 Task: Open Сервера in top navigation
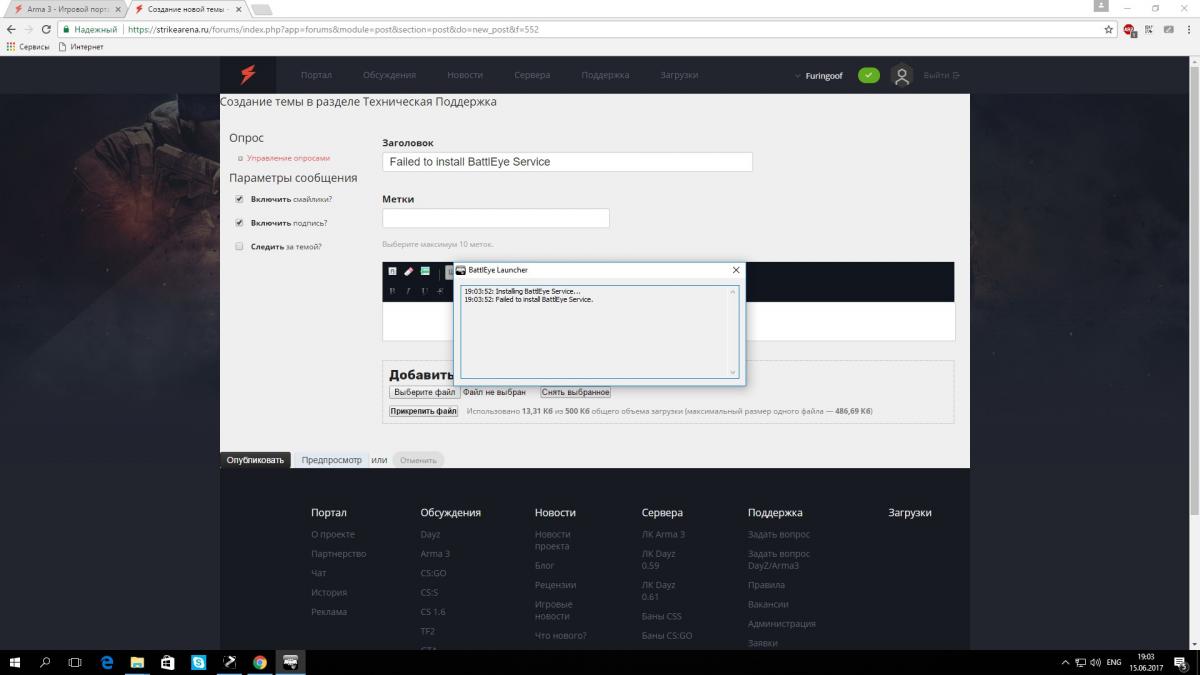click(532, 75)
